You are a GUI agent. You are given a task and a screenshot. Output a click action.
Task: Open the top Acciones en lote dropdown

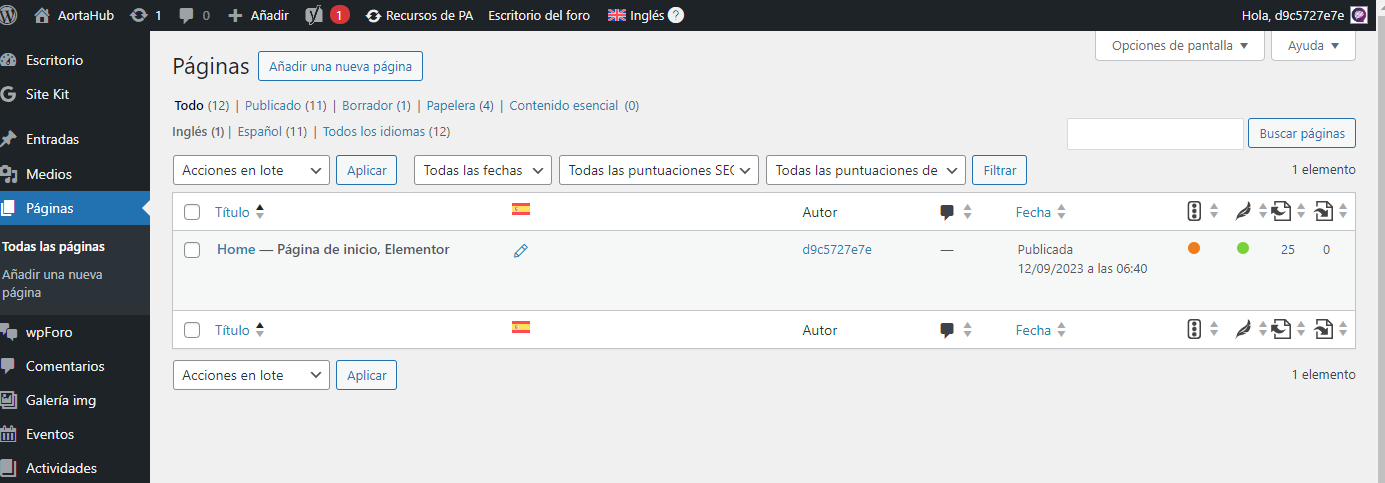pyautogui.click(x=251, y=170)
